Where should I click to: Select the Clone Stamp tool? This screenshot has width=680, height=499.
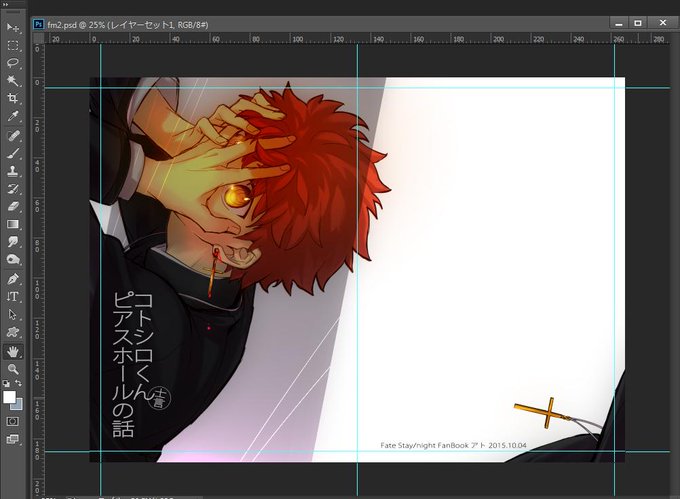coord(13,171)
